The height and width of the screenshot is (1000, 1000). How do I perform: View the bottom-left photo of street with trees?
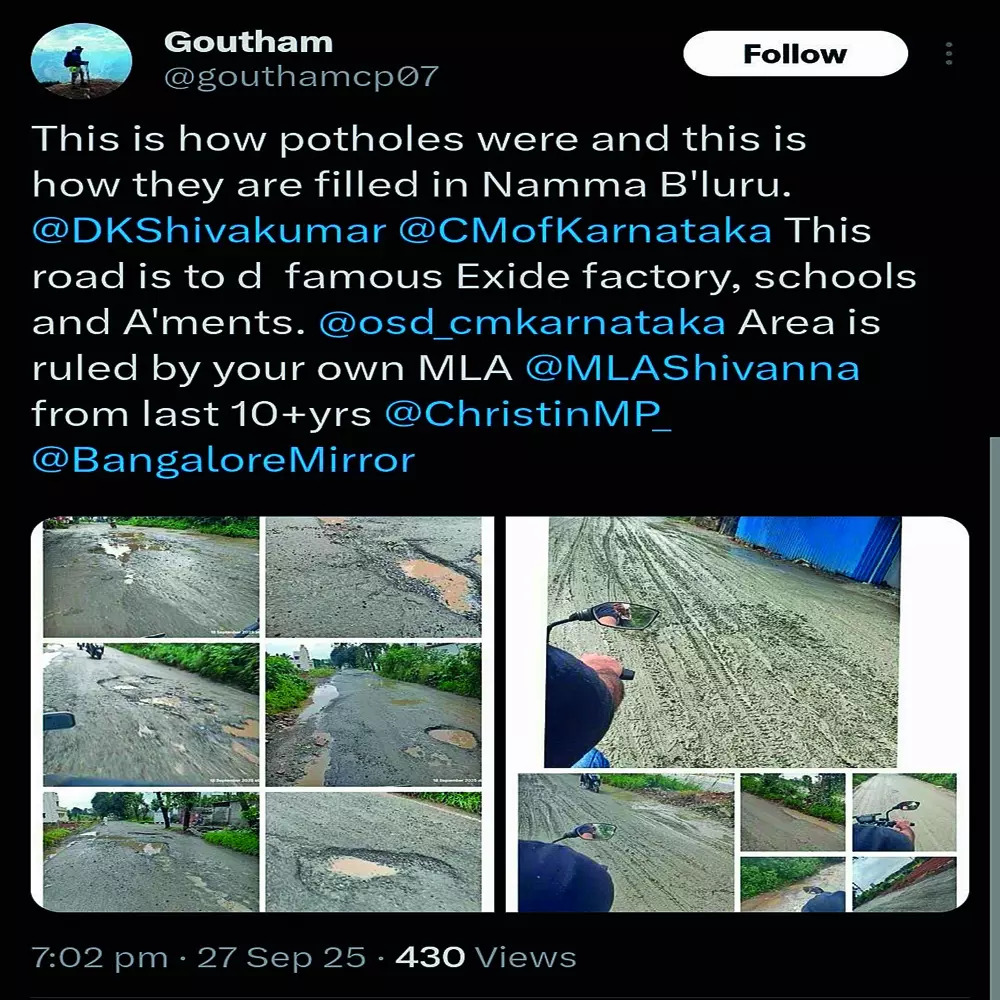coord(151,851)
